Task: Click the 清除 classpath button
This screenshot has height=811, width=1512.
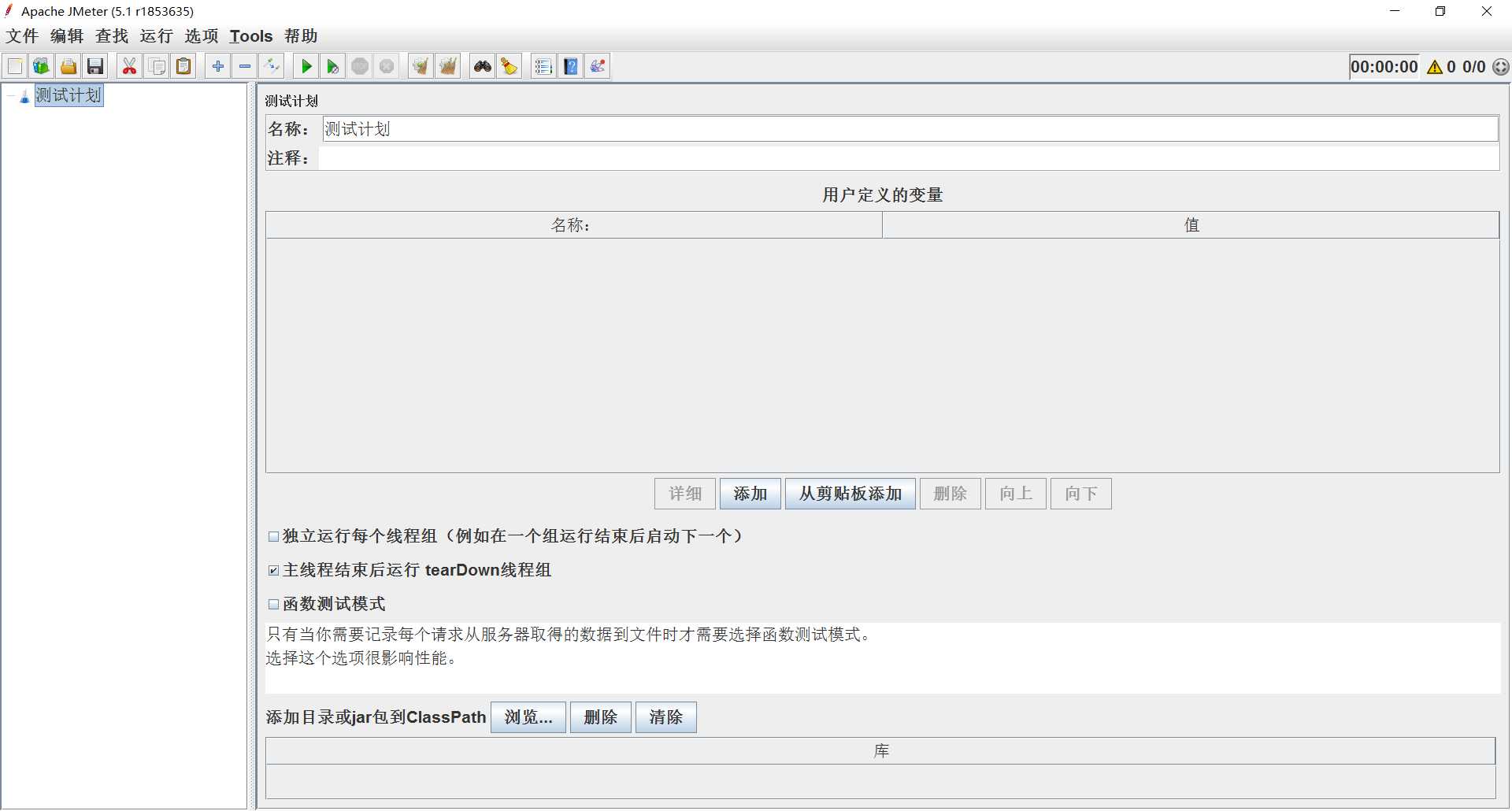Action: (x=666, y=717)
